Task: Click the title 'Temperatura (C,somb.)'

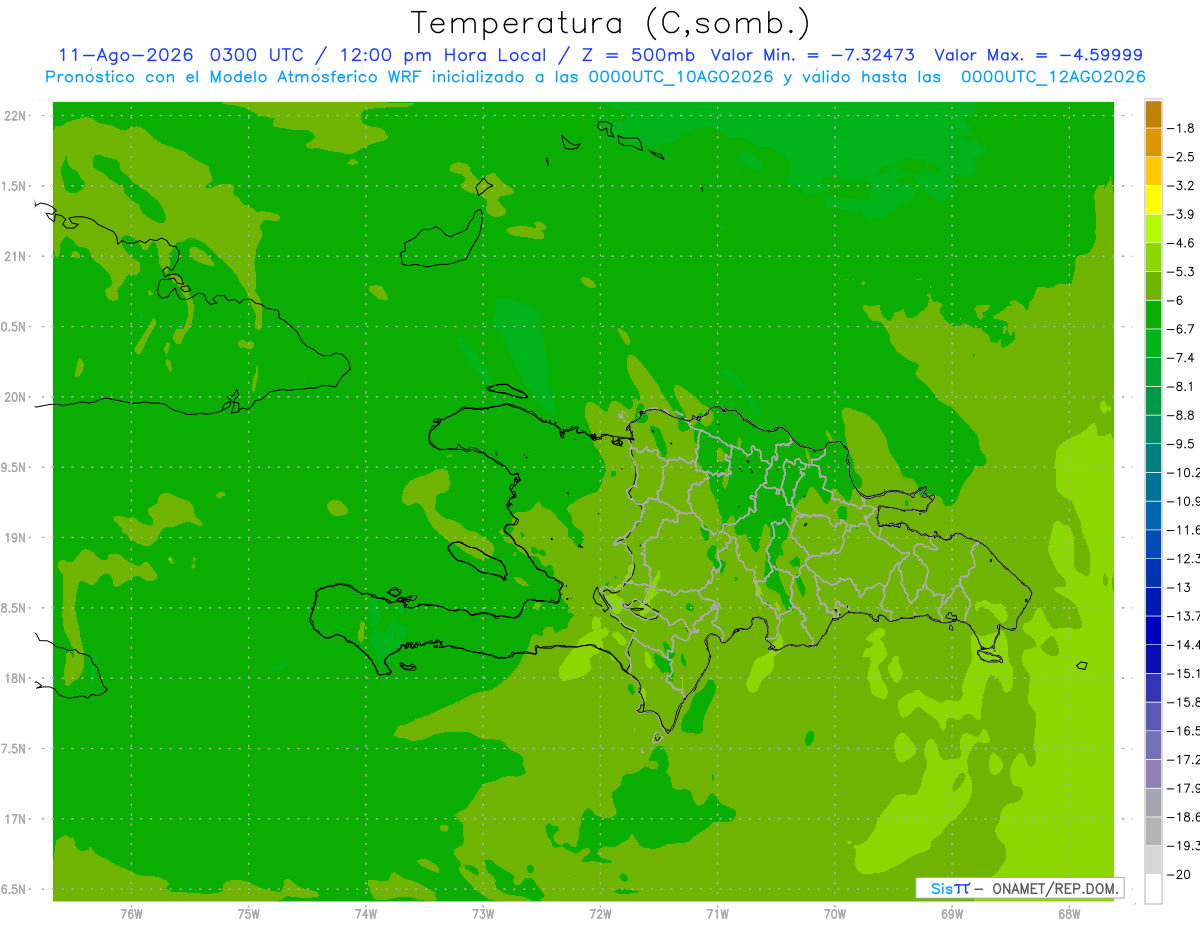Action: 611,24
